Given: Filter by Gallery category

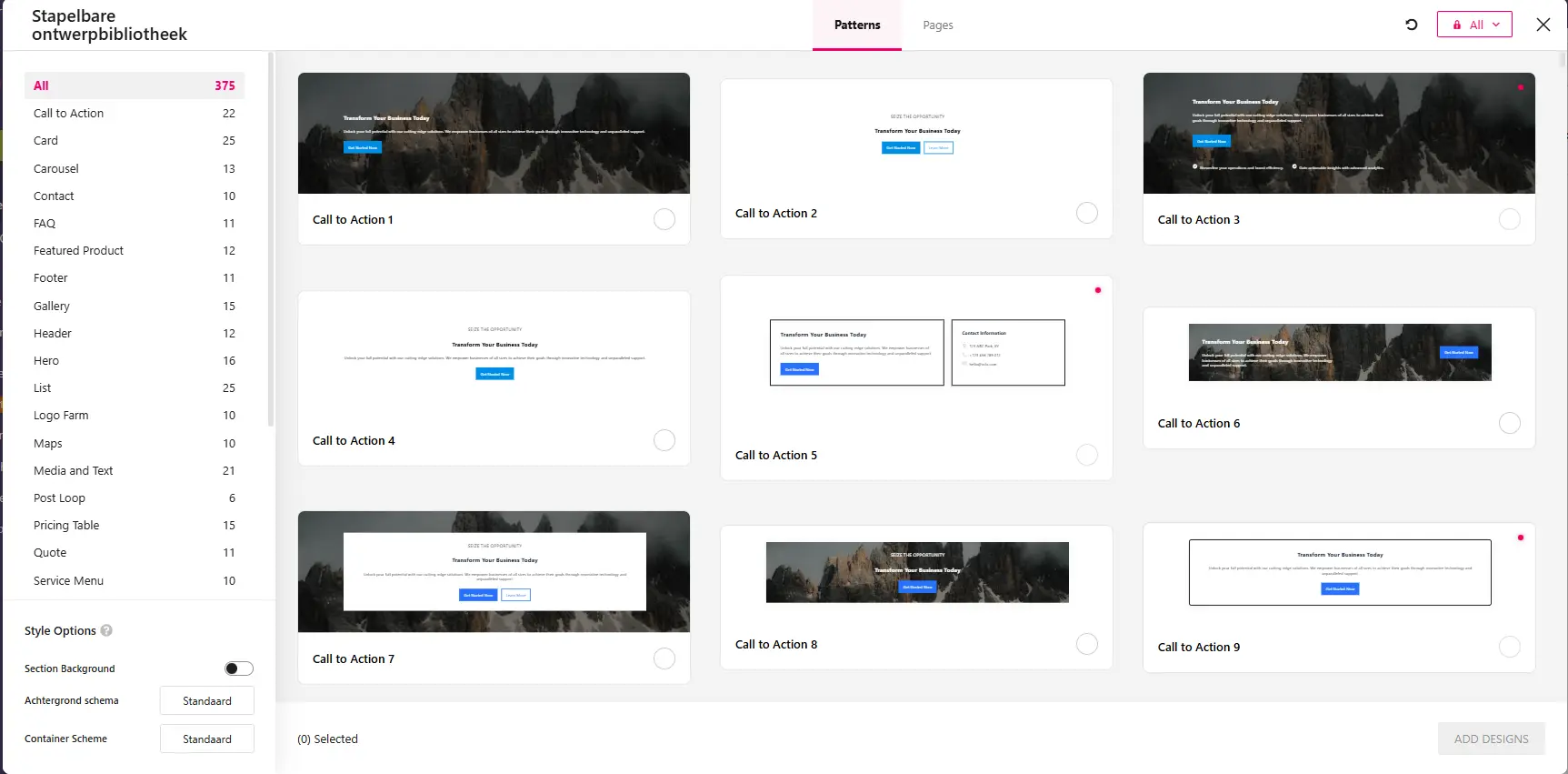Looking at the screenshot, I should 135,306.
